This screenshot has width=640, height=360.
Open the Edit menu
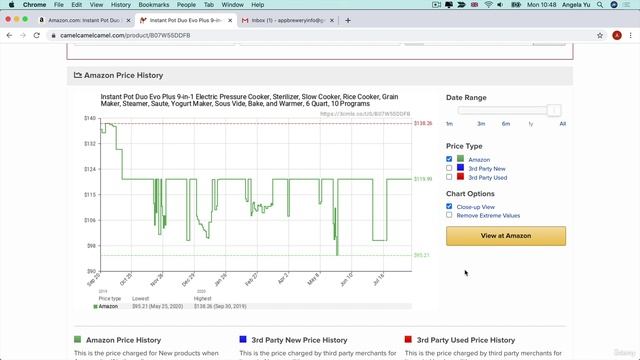coord(76,5)
